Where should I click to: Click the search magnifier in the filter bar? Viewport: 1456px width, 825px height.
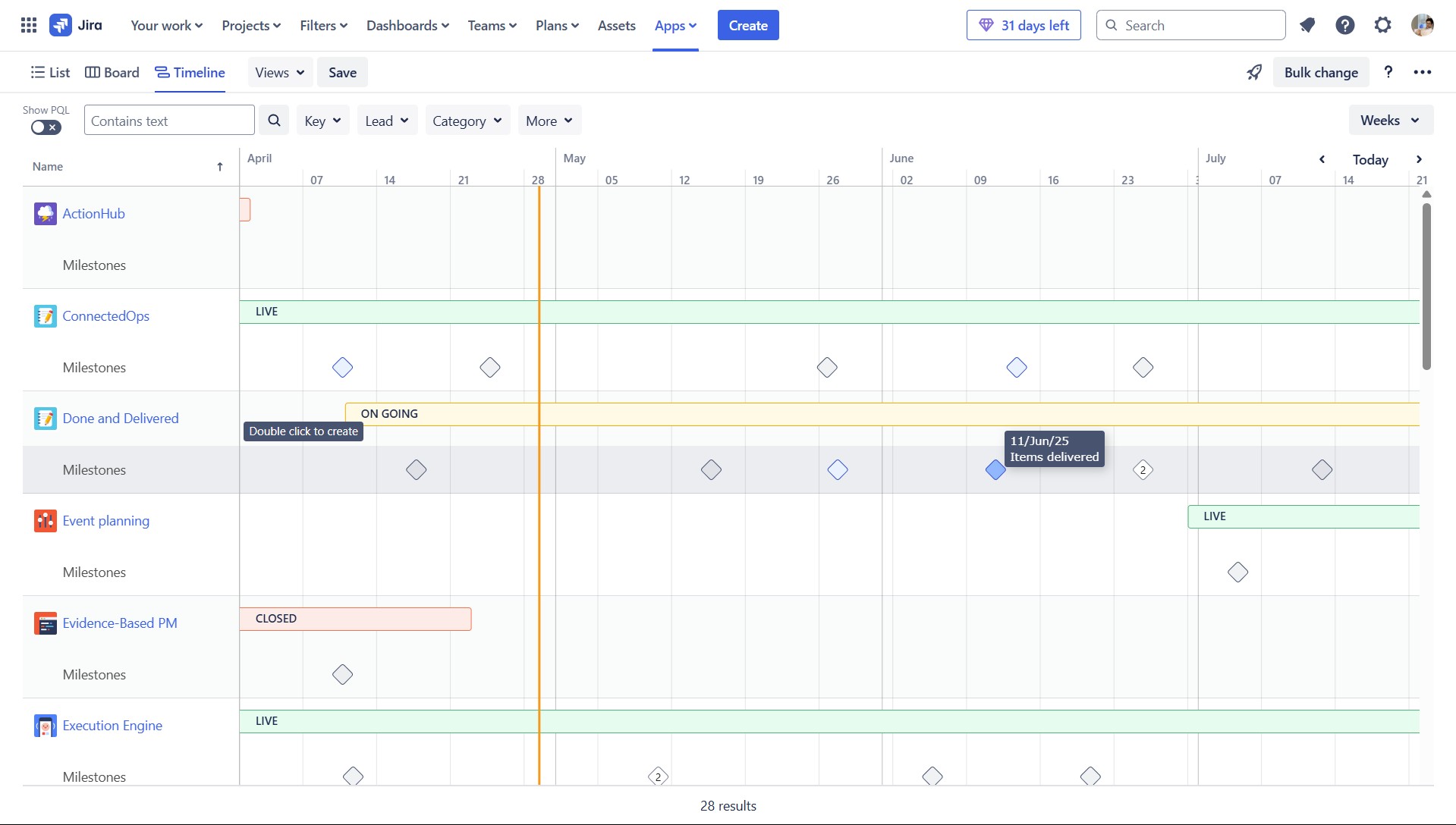274,120
